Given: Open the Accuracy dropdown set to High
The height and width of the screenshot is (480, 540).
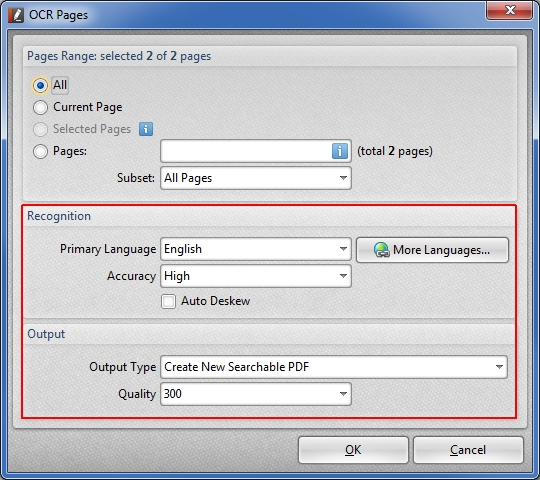Looking at the screenshot, I should [x=256, y=276].
